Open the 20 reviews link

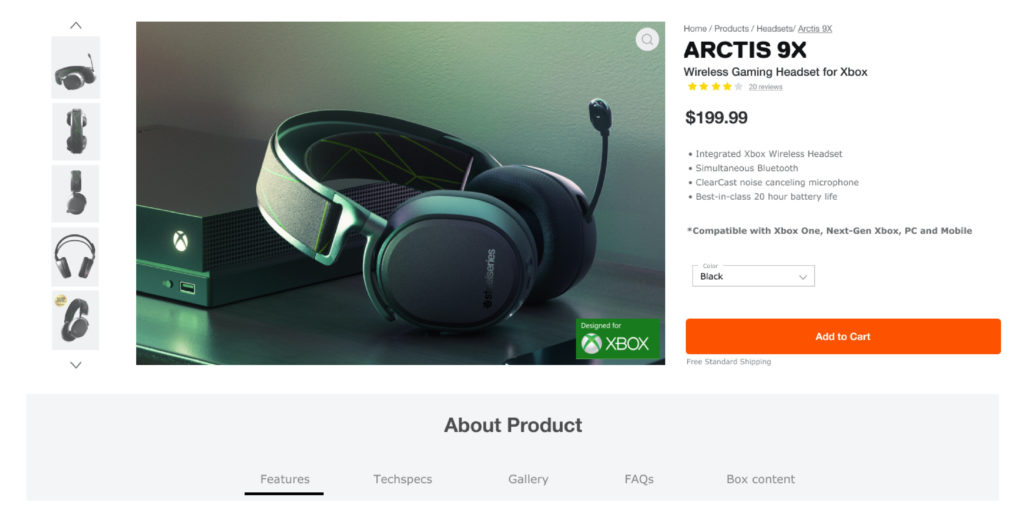(765, 87)
